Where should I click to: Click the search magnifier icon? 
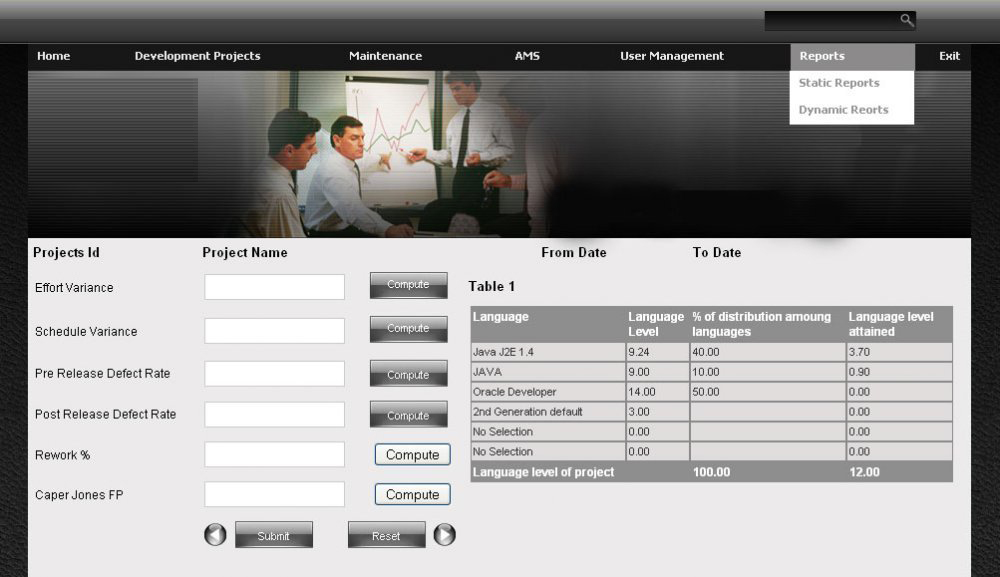pos(906,20)
